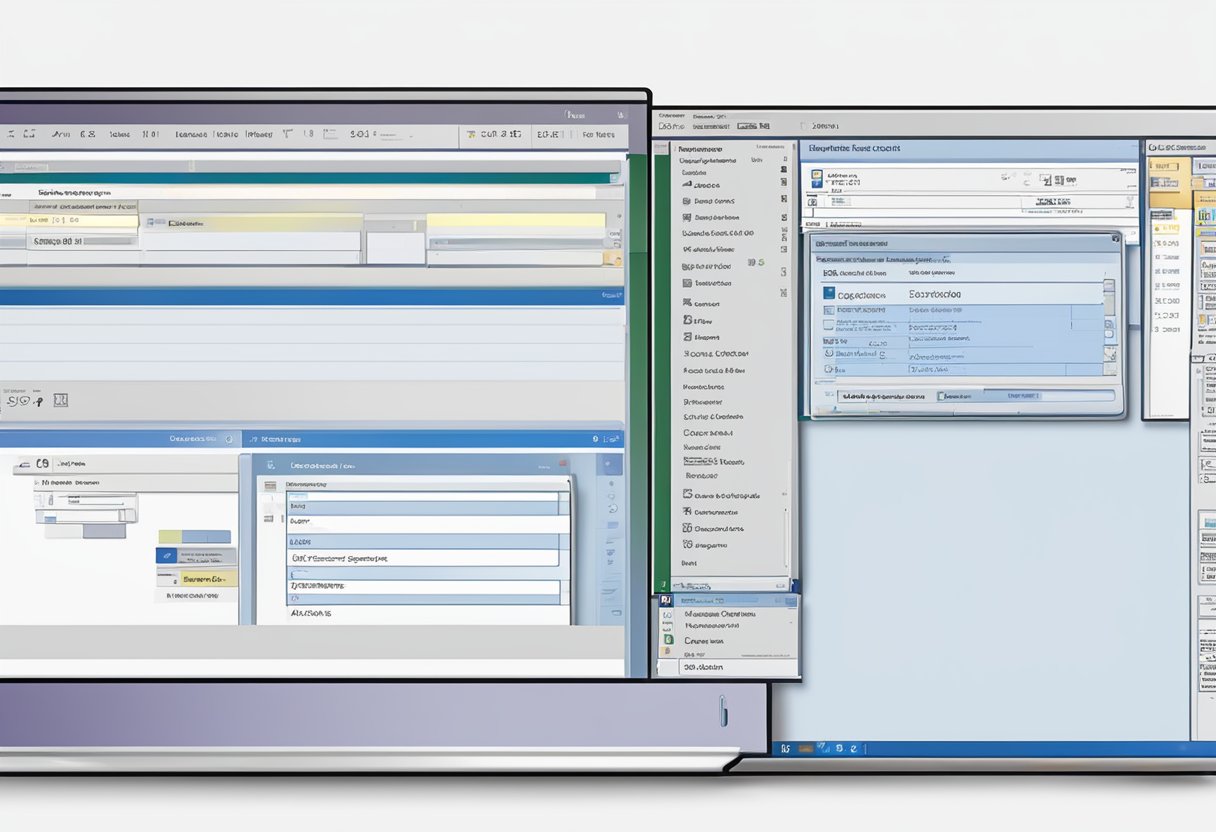Click the framed square icon above the lower-left panel

point(60,400)
